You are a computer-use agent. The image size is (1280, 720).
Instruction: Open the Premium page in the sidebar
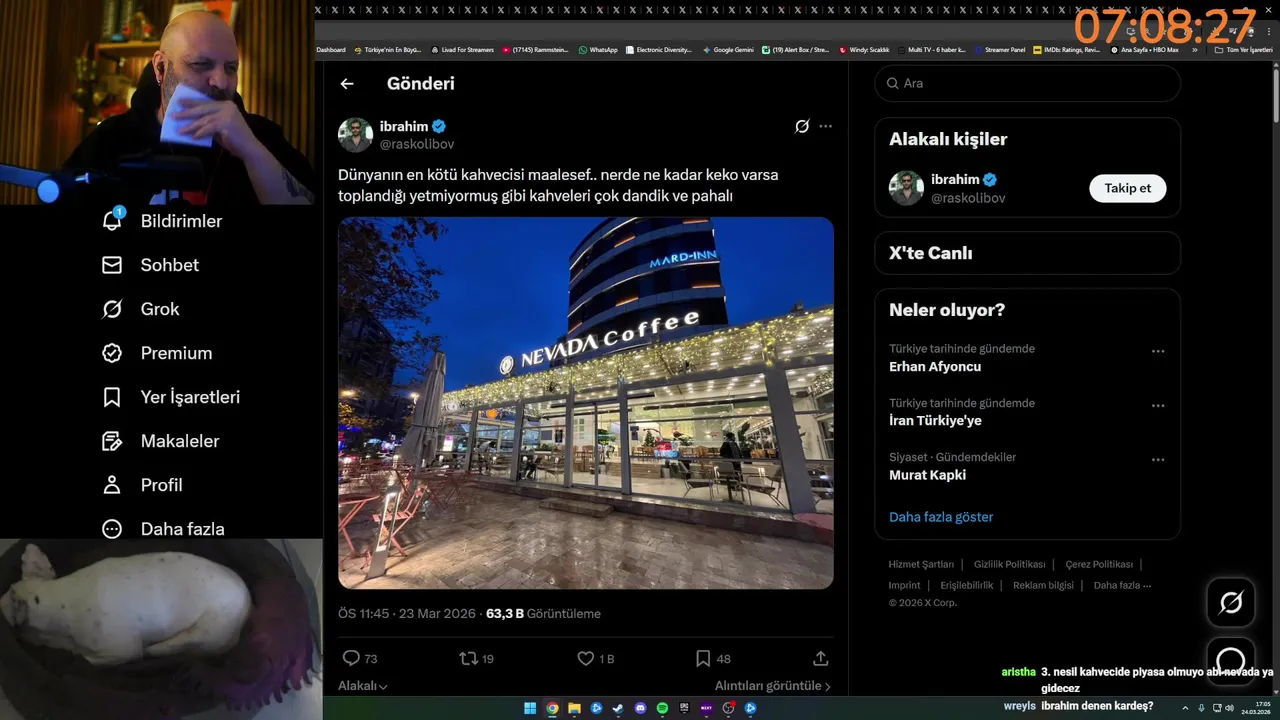point(157,353)
